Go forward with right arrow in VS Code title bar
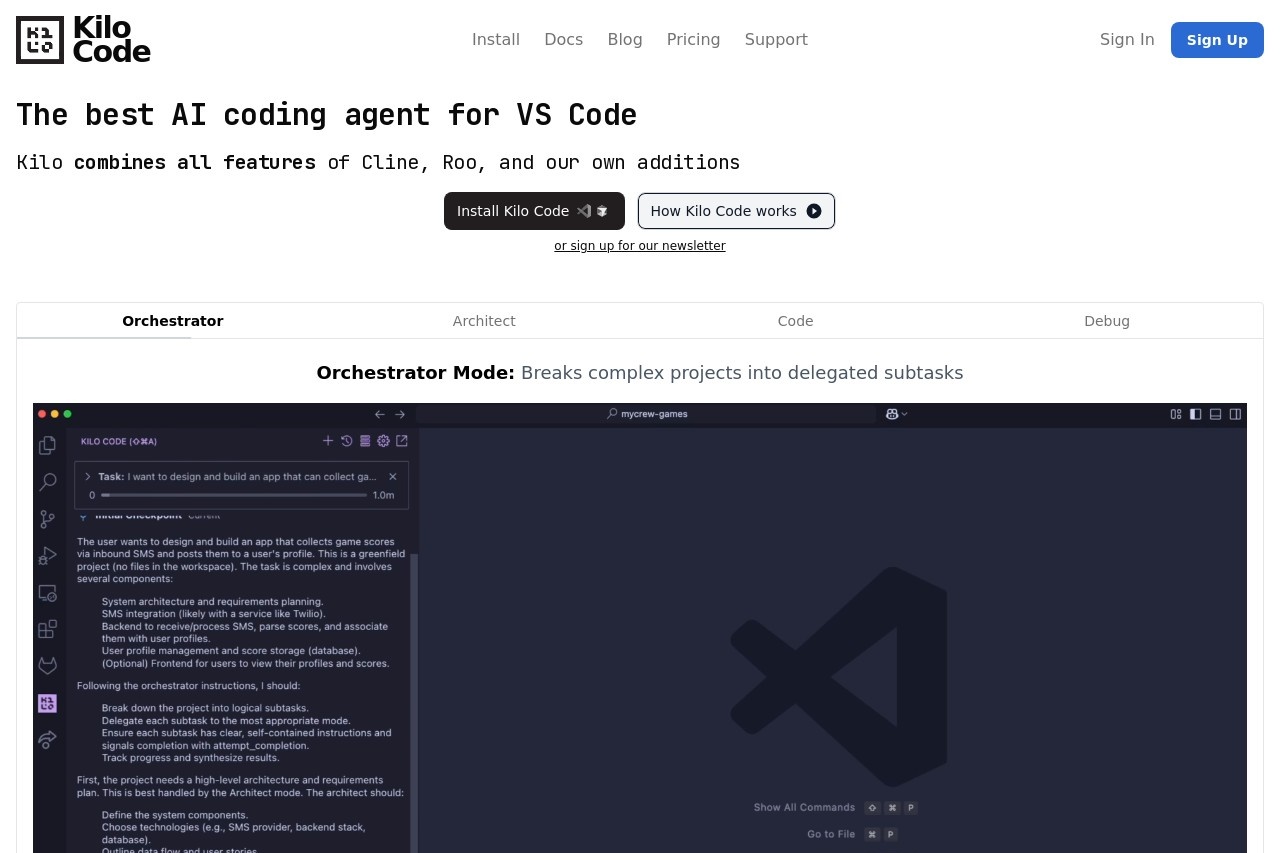Screen dimensions: 1280x853 (400, 414)
